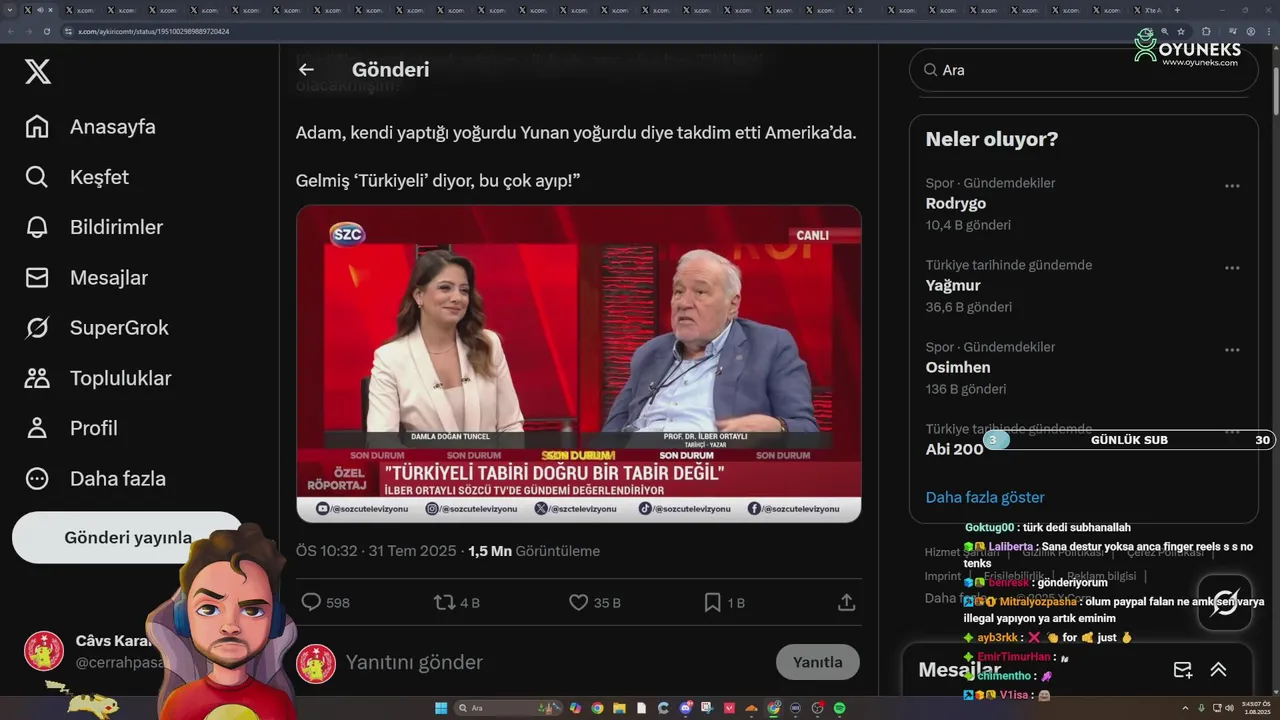
Task: Click reply box profile avatar
Action: point(316,664)
